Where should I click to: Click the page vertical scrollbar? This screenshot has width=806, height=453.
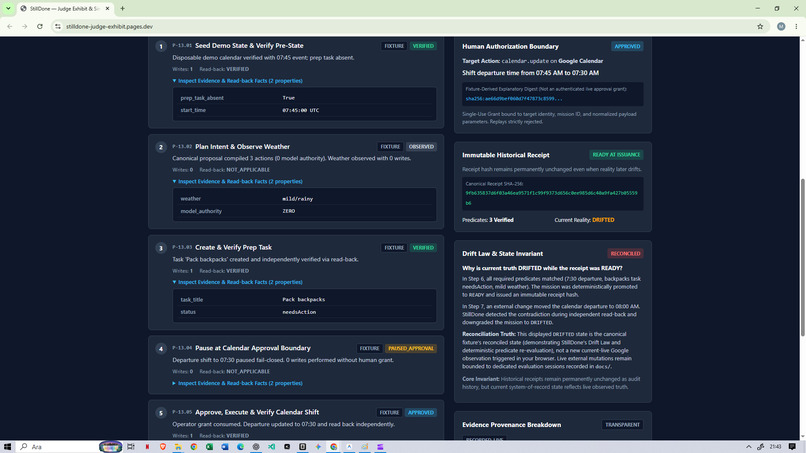click(x=802, y=257)
